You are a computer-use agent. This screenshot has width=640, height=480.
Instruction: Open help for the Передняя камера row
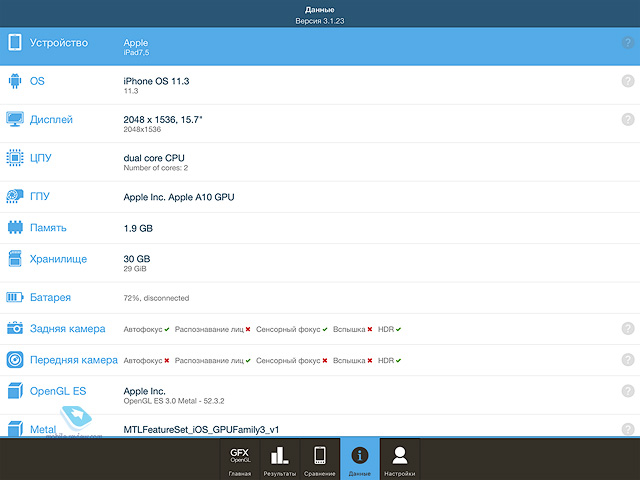pos(628,360)
